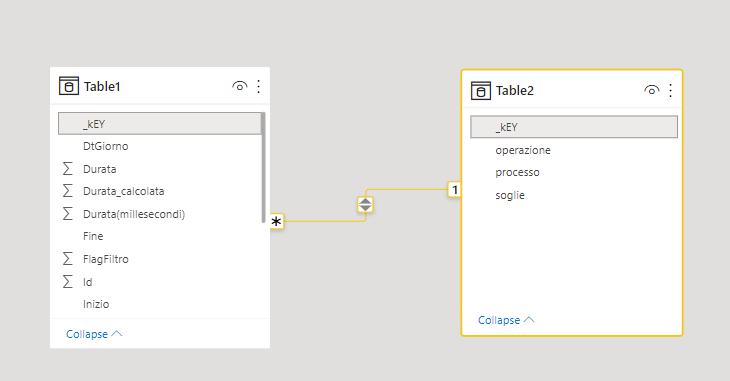Viewport: 730px width, 381px height.
Task: Select _kEY field in Table2
Action: point(574,127)
